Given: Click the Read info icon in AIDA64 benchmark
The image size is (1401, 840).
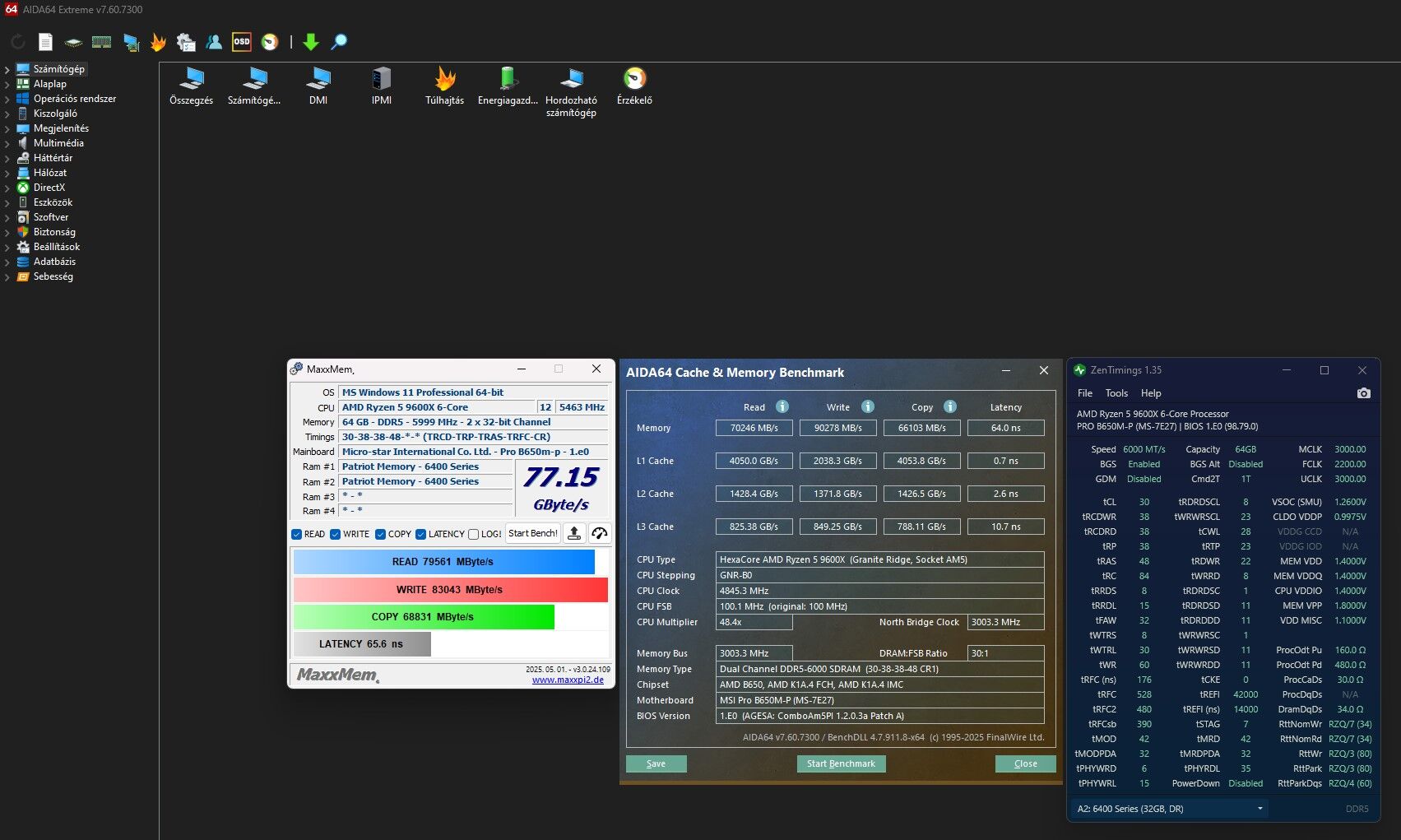Looking at the screenshot, I should click(x=782, y=406).
